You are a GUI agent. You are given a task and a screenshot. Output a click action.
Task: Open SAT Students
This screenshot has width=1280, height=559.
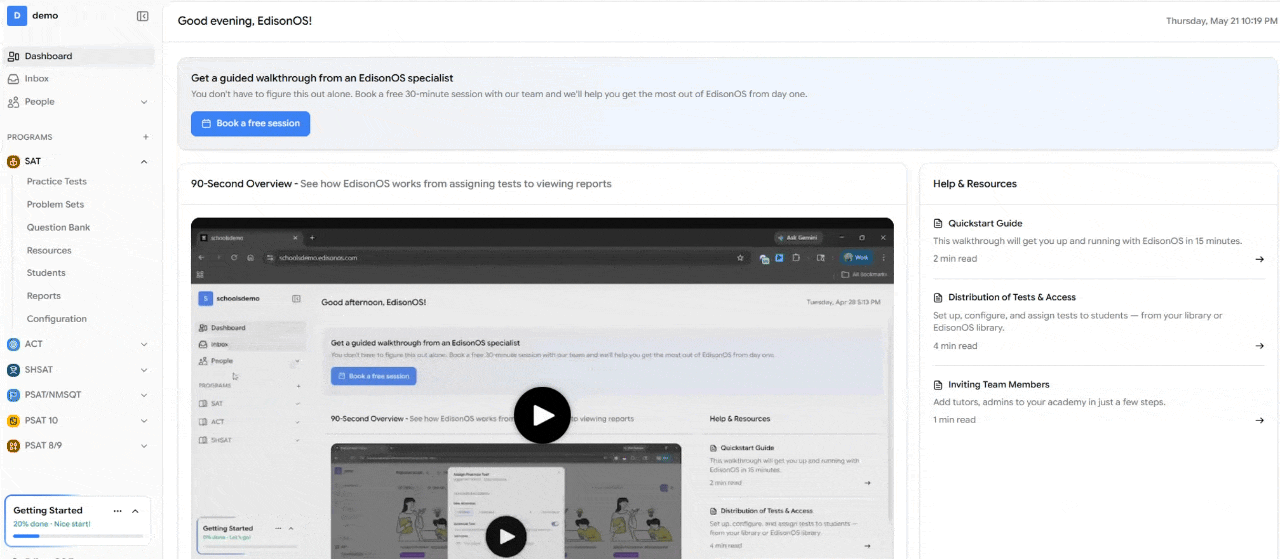click(x=46, y=273)
